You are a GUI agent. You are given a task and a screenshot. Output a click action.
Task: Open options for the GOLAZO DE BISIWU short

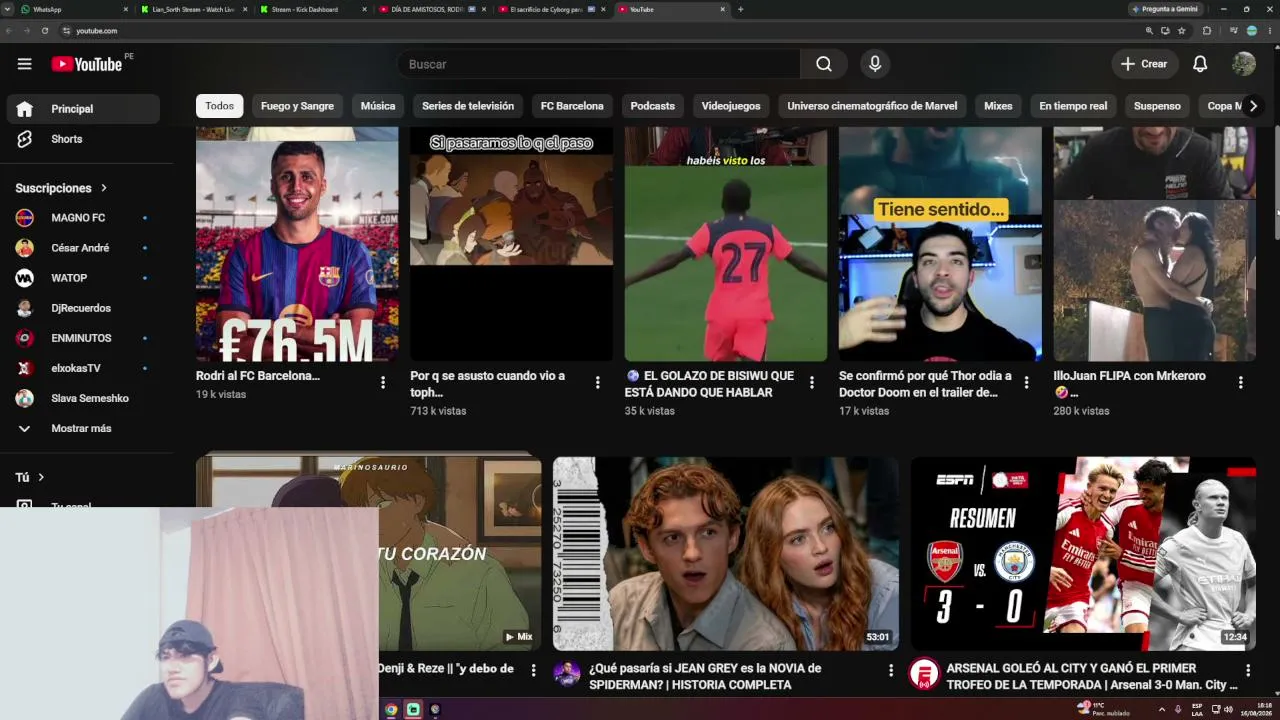[x=811, y=382]
